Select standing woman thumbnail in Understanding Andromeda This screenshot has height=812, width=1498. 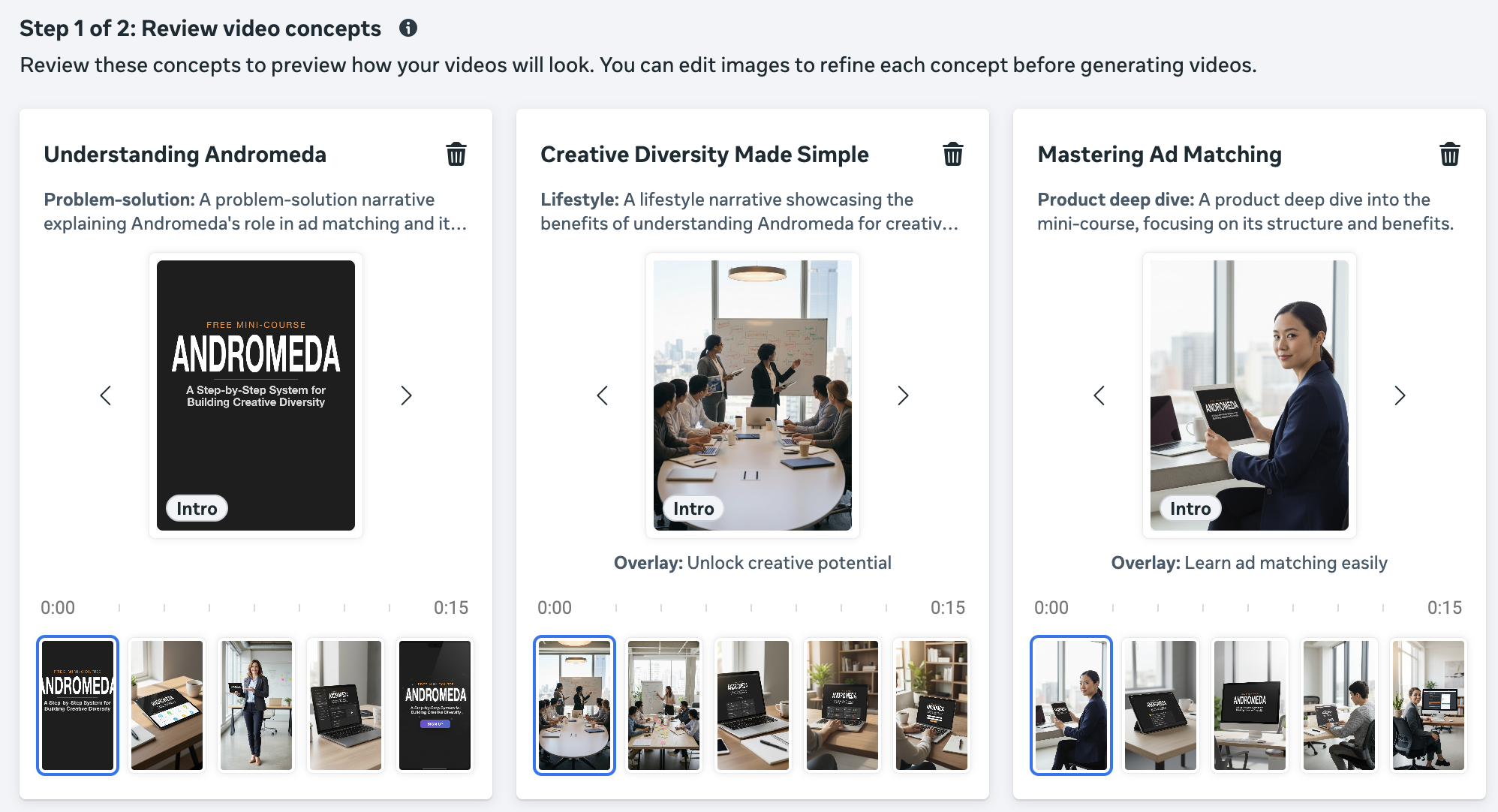pos(256,705)
